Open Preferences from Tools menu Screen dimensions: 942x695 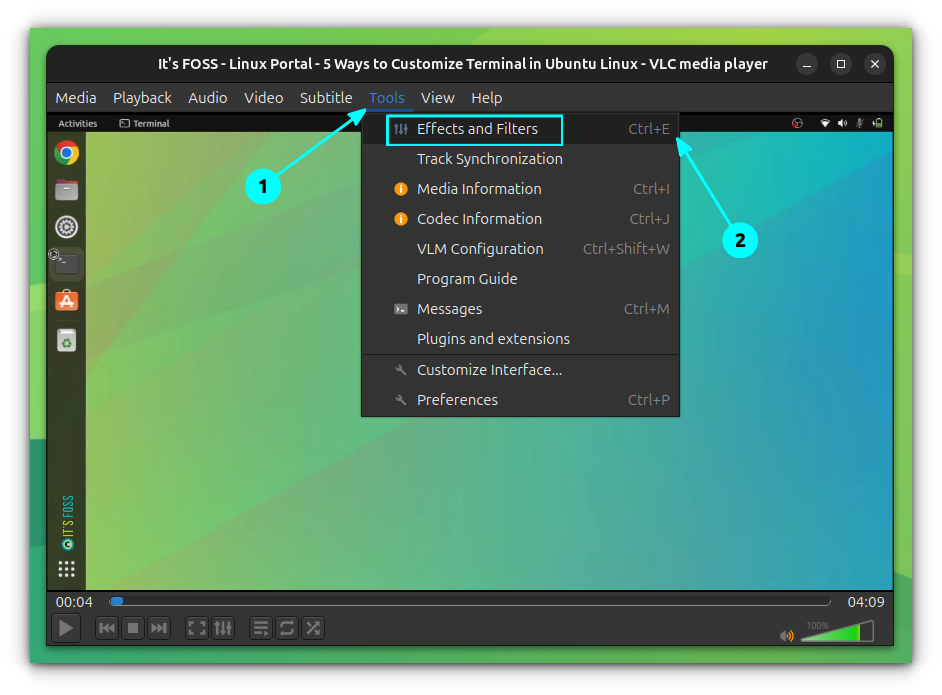(x=520, y=400)
